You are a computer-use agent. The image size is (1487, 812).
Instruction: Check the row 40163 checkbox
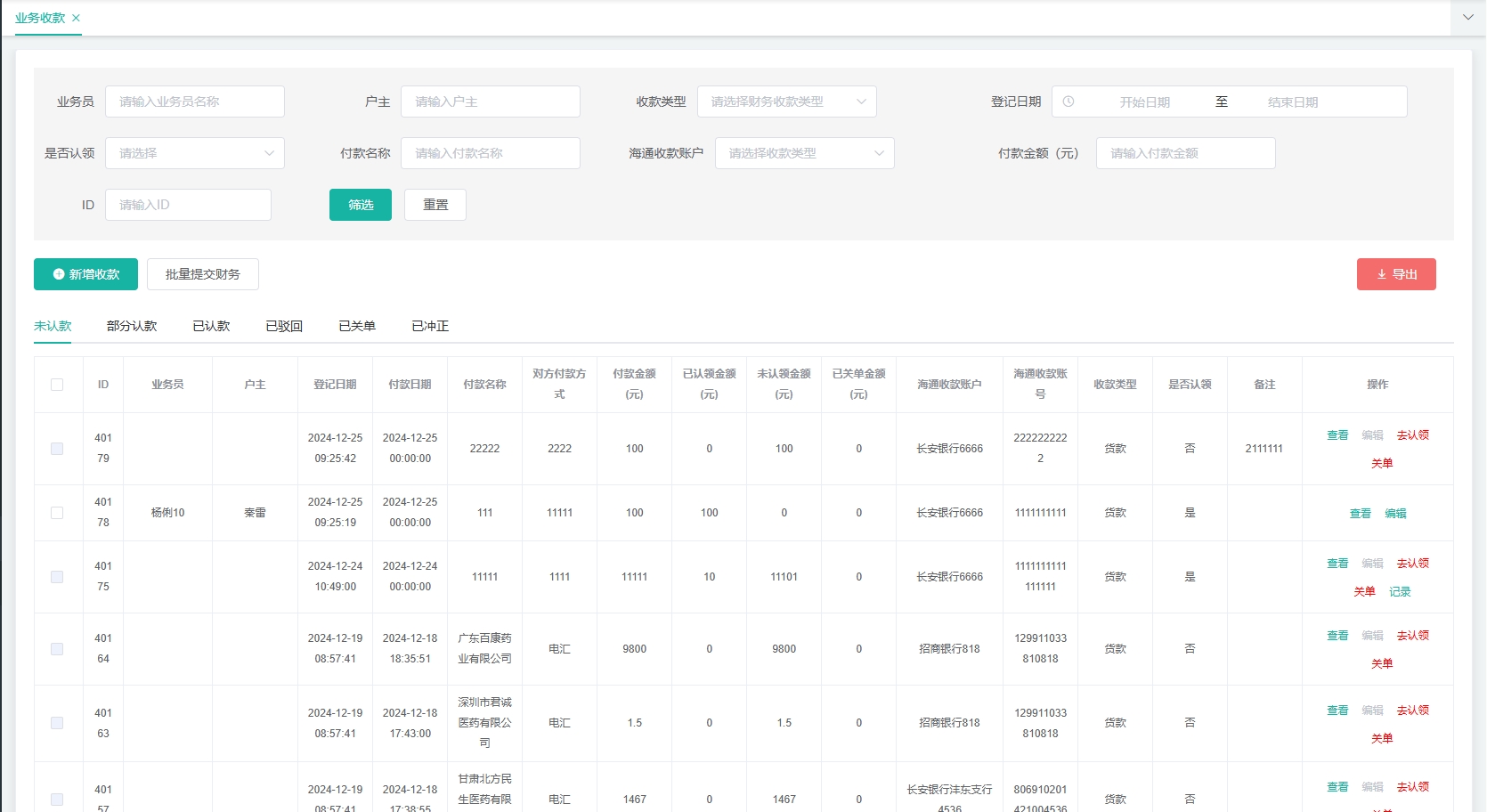[x=57, y=723]
